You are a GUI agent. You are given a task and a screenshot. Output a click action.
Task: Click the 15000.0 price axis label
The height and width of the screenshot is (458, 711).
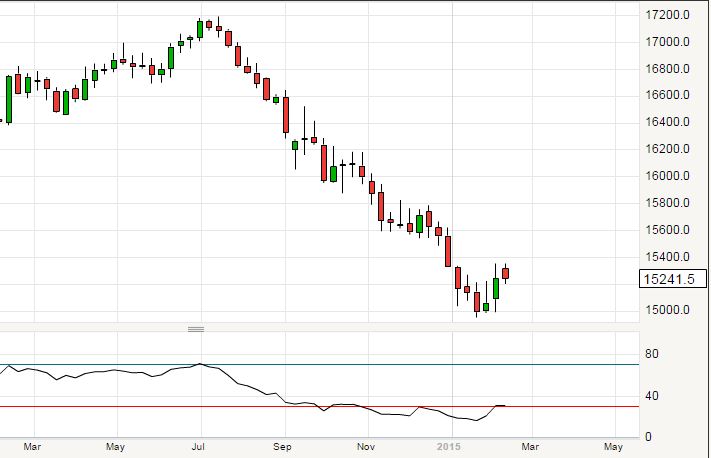(x=669, y=309)
